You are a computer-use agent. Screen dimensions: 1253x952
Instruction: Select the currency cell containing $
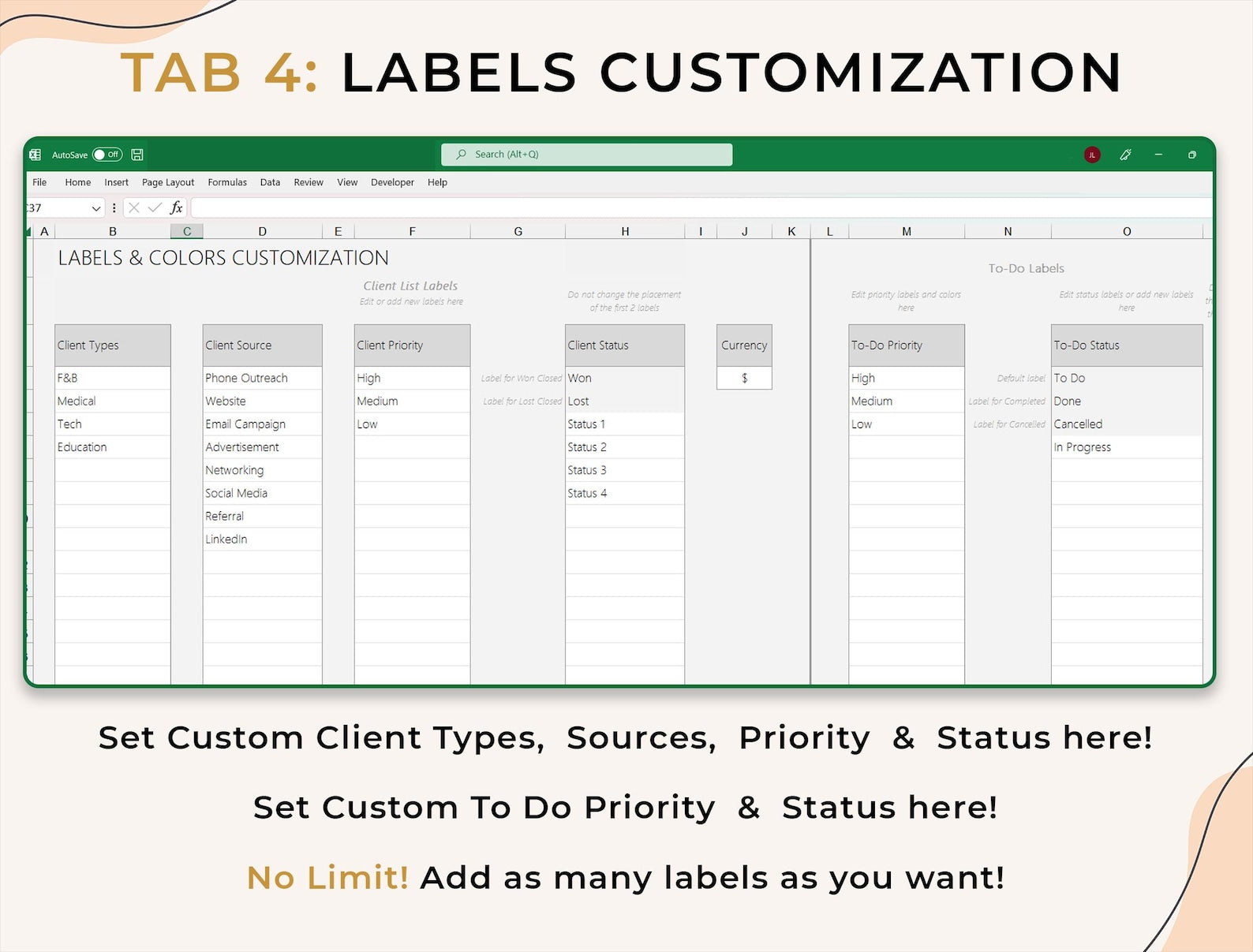(744, 378)
